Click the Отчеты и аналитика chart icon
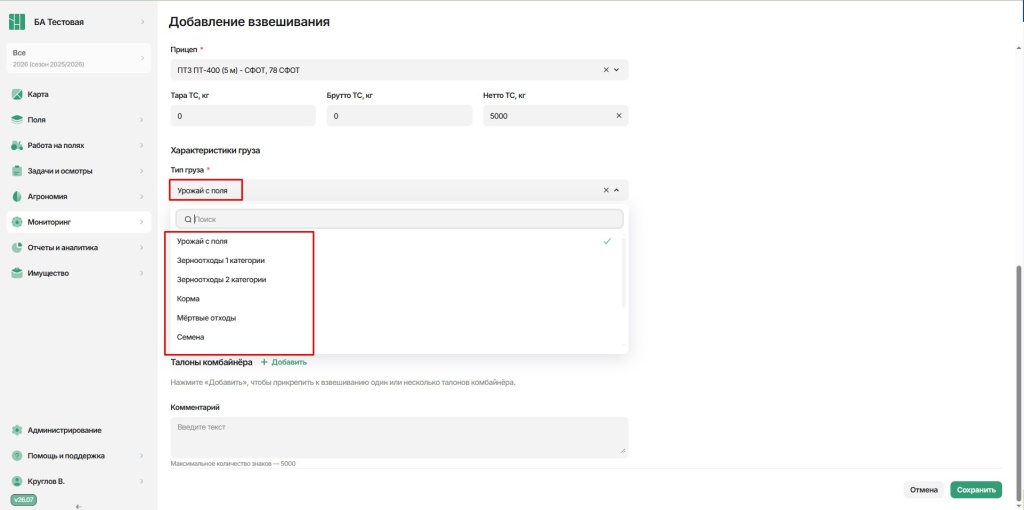Image resolution: width=1024 pixels, height=510 pixels. pyautogui.click(x=17, y=247)
